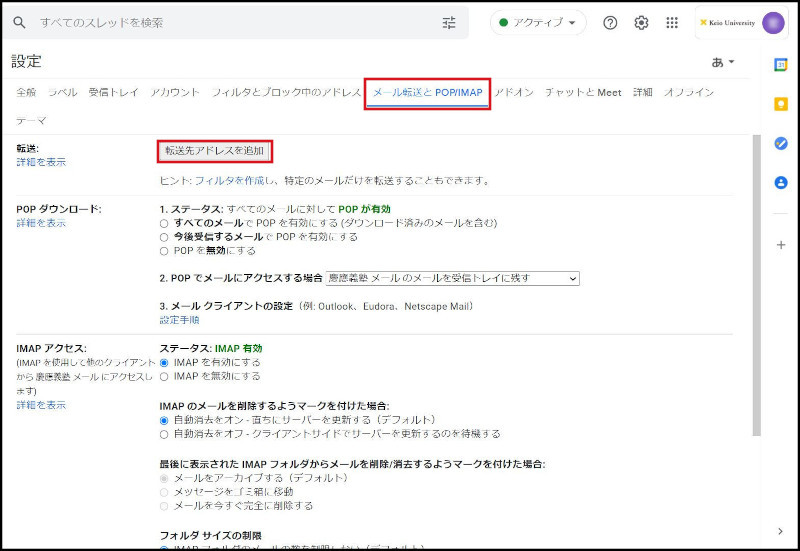This screenshot has height=551, width=800.
Task: Select 'IMAP を無効にする' radio button
Action: tap(165, 376)
